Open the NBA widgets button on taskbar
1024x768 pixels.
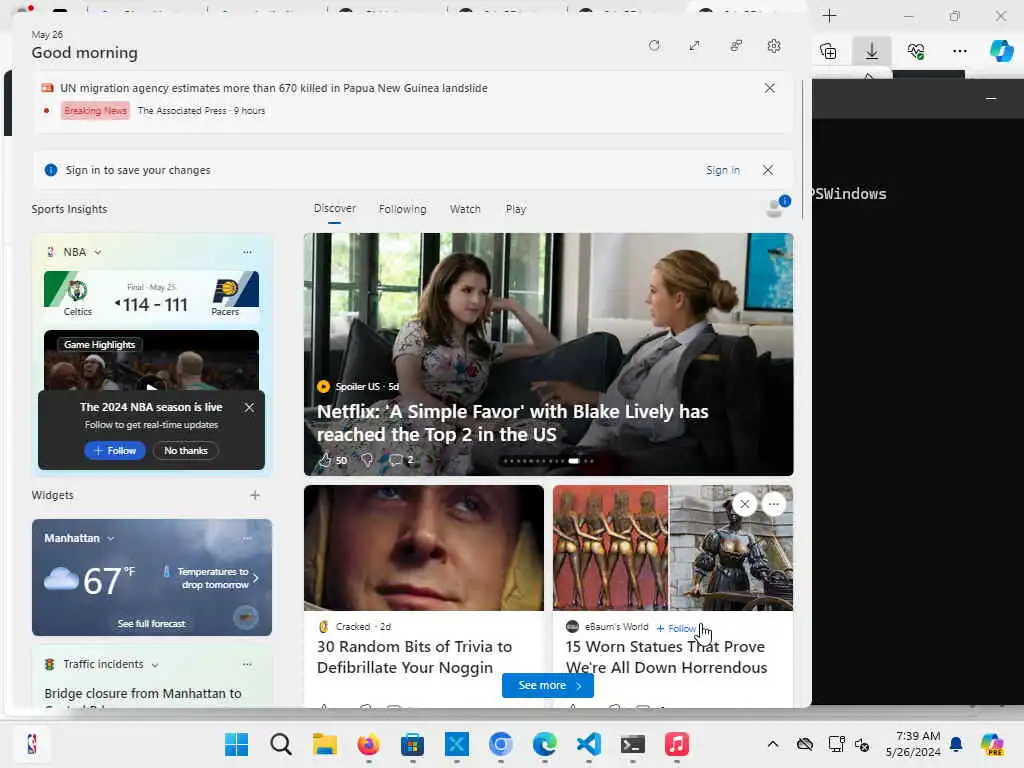31,744
